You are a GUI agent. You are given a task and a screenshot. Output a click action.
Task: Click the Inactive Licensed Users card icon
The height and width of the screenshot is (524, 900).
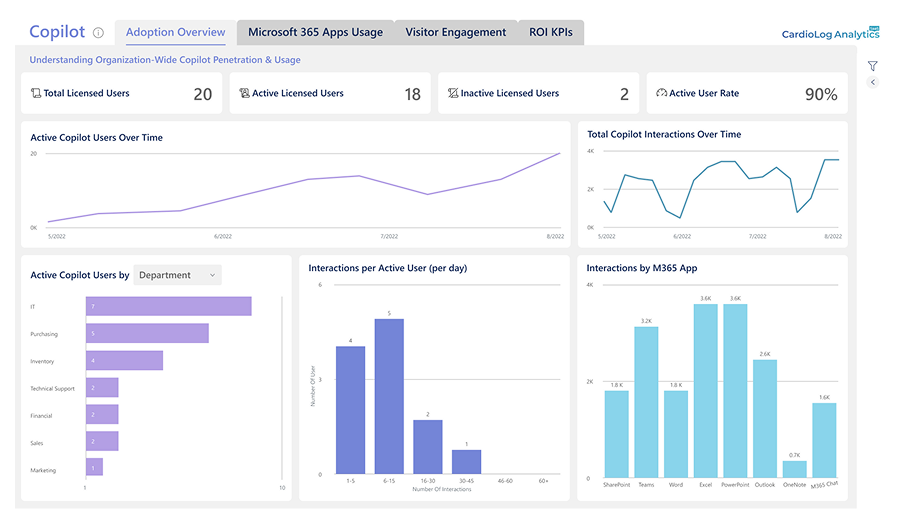coord(453,93)
